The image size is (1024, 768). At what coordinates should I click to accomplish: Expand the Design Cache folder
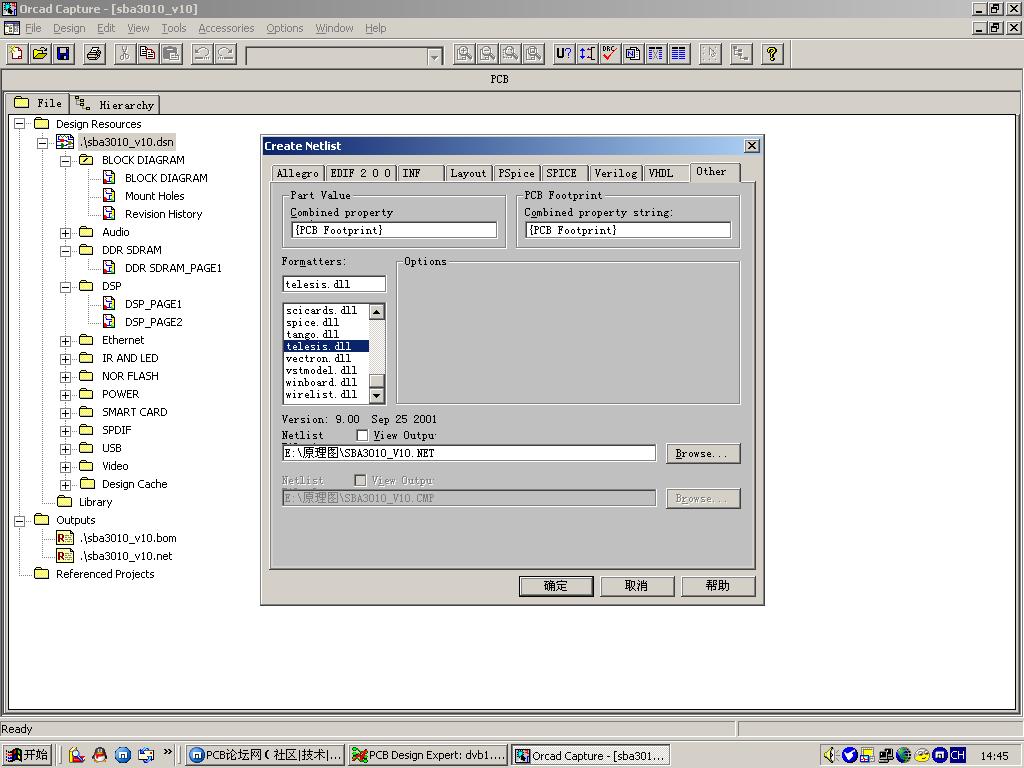tap(65, 484)
